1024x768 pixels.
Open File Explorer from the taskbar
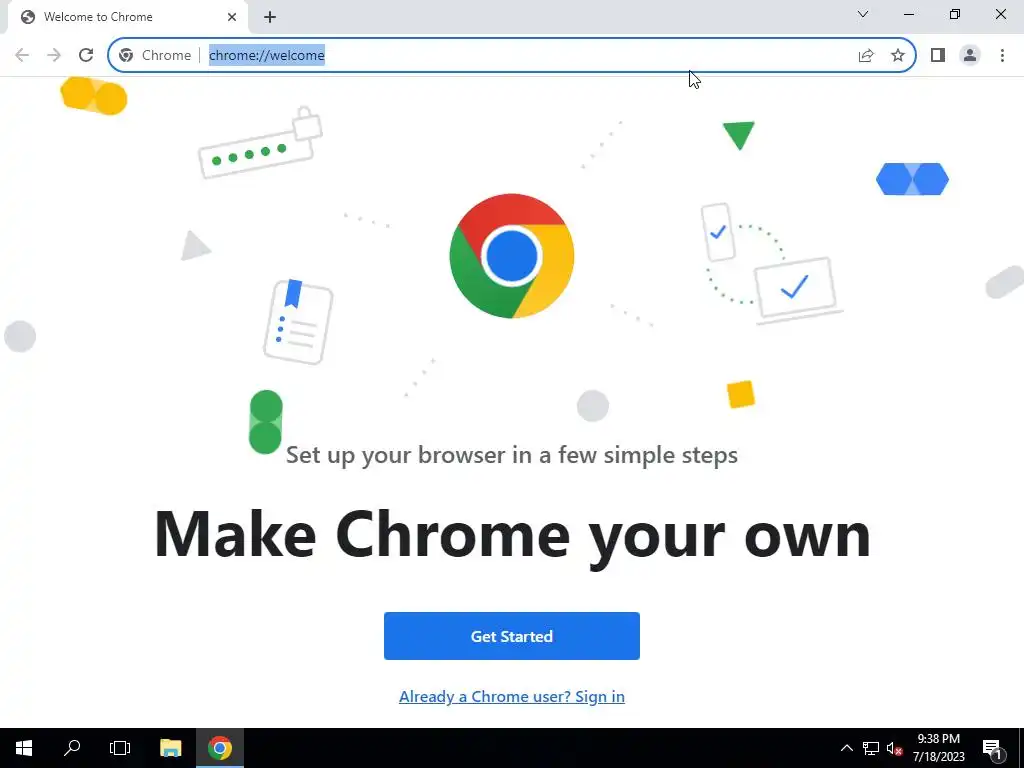click(170, 748)
